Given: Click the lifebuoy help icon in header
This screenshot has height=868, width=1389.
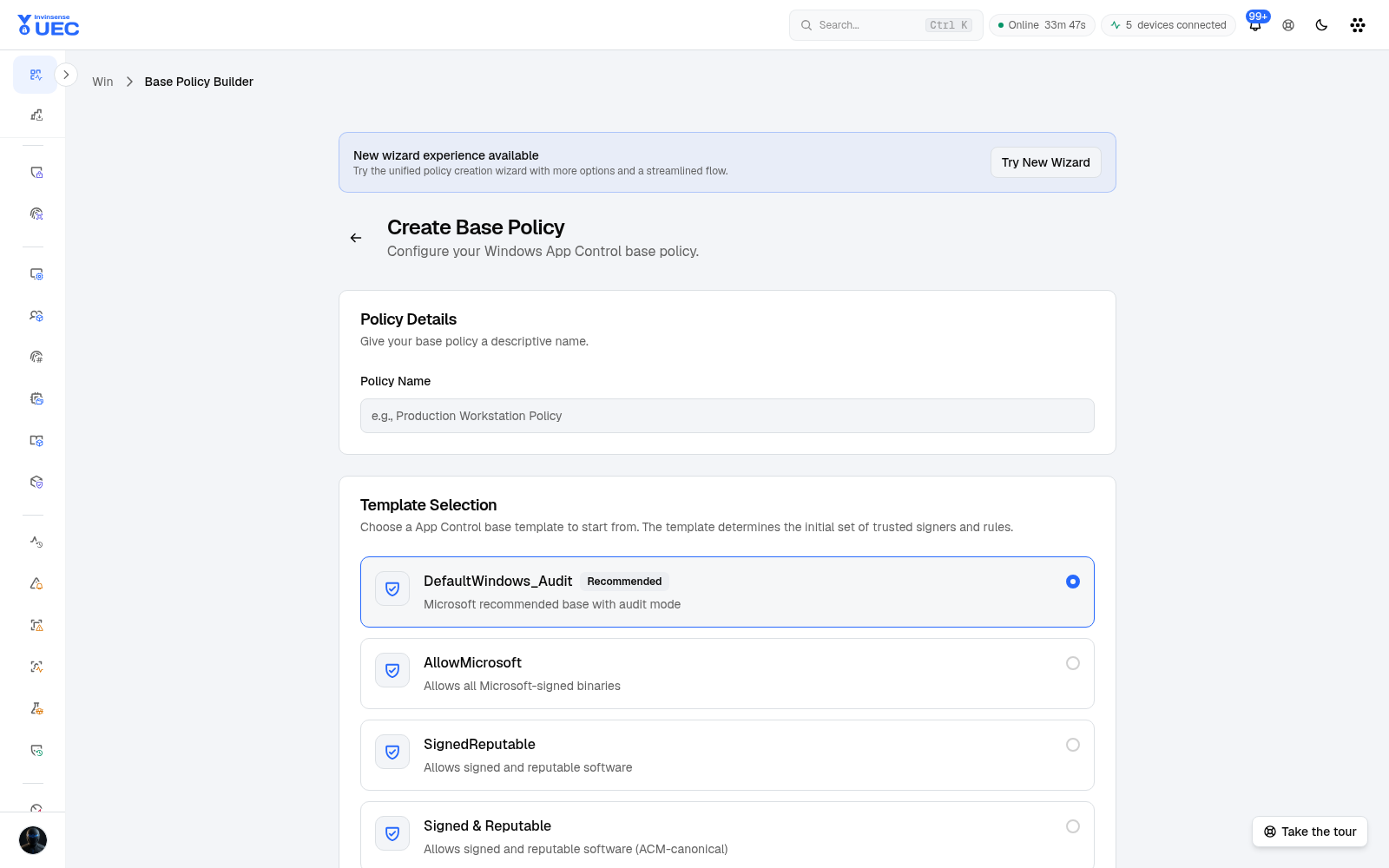Looking at the screenshot, I should (x=1288, y=25).
